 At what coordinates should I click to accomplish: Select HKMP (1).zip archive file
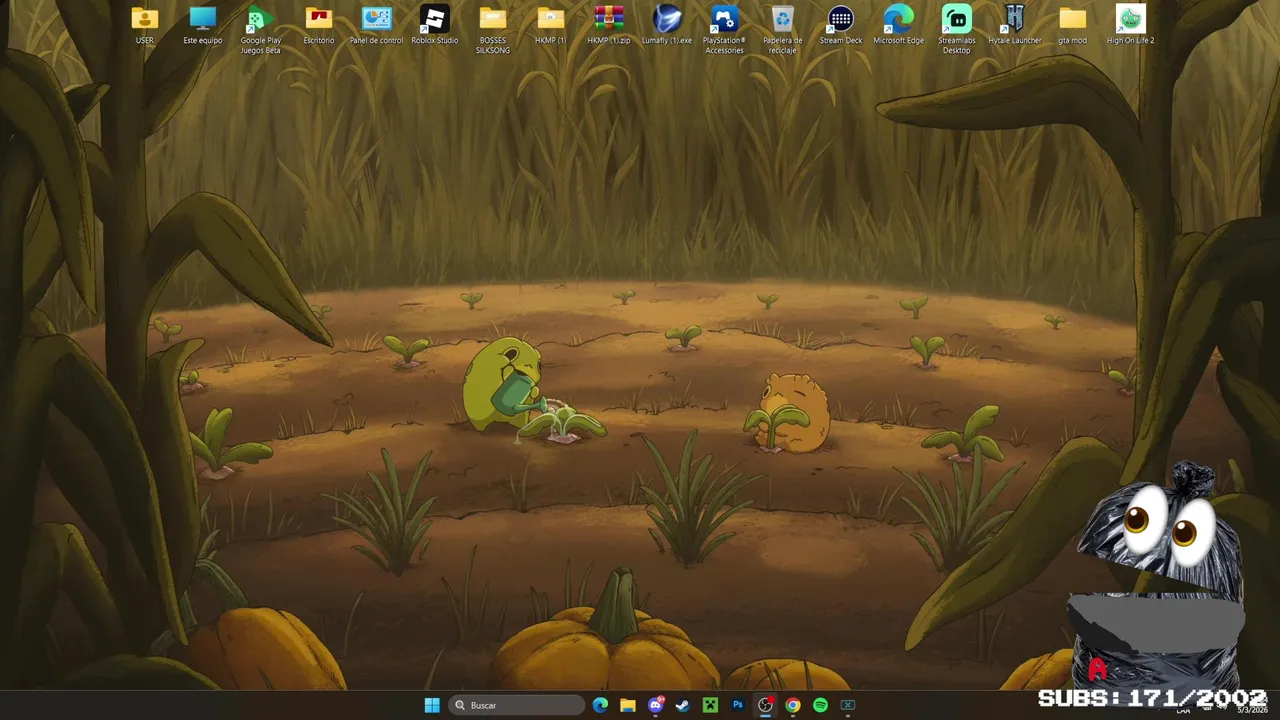pyautogui.click(x=608, y=26)
